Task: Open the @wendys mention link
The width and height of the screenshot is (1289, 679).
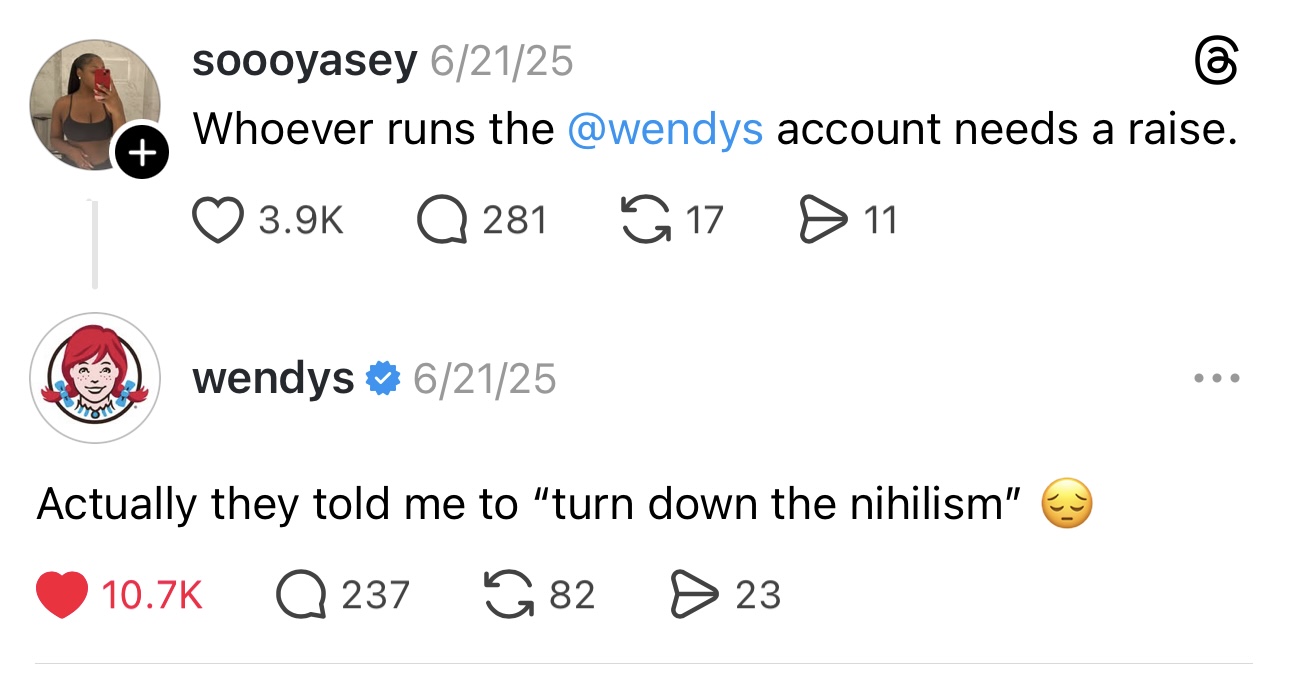Action: pyautogui.click(x=664, y=128)
